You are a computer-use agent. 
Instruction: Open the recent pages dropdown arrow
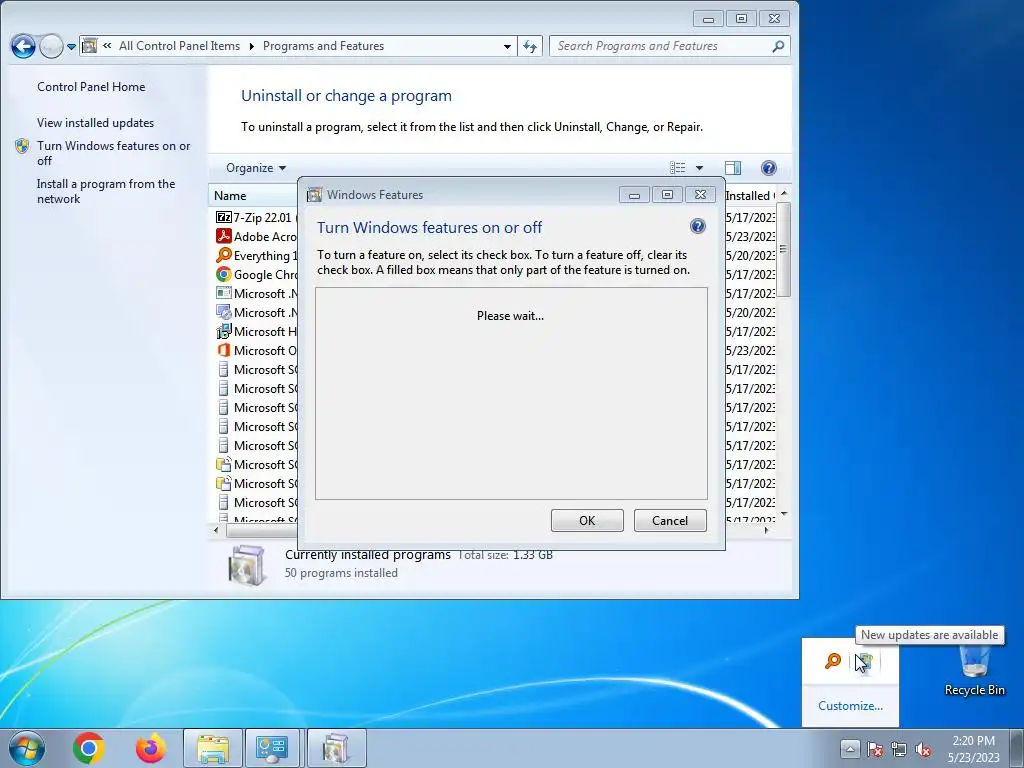point(71,46)
